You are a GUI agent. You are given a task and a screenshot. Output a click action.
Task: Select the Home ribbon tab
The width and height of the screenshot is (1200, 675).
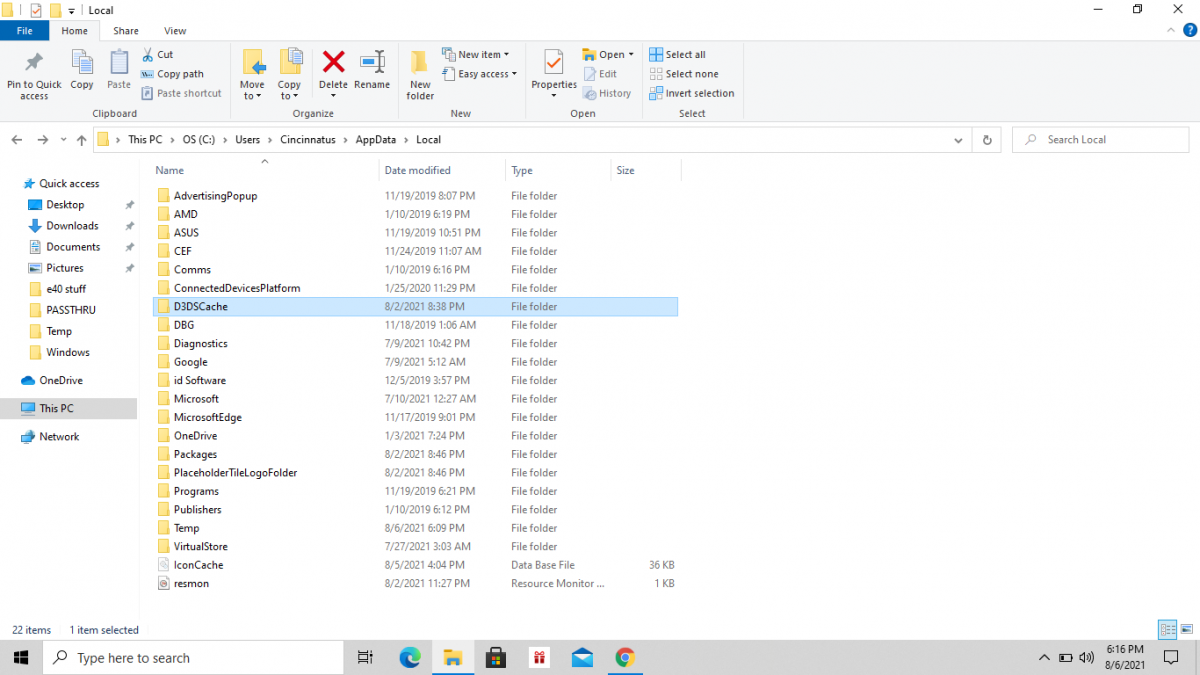click(x=75, y=31)
